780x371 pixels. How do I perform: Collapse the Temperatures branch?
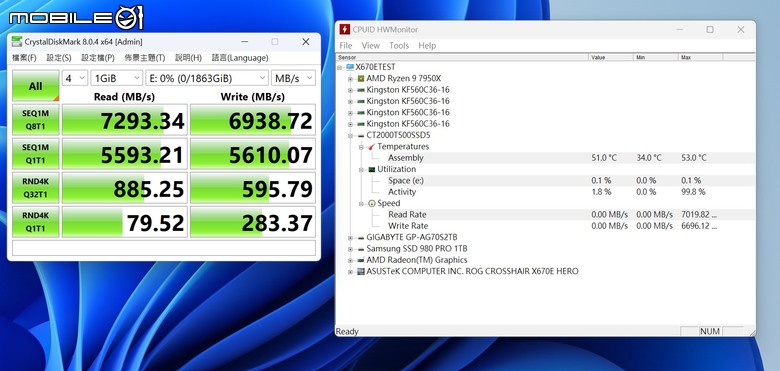(362, 147)
